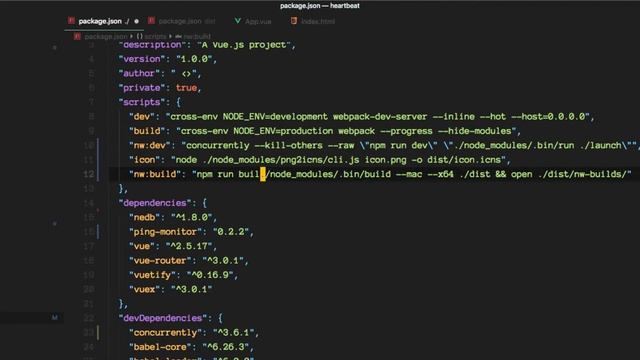Click the "build" script key
Screen dimensions: 640x360
[x=147, y=131]
